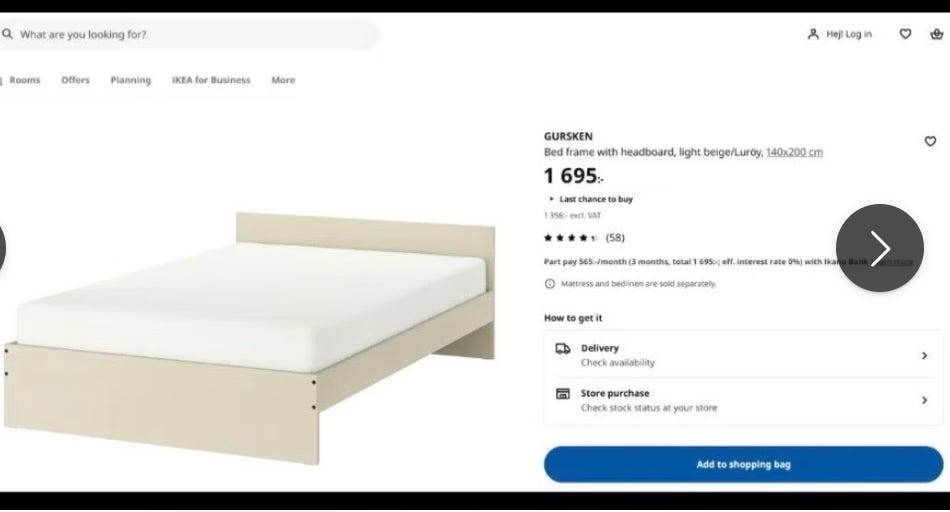Open the Planning menu item
Image resolution: width=950 pixels, height=512 pixels.
point(131,80)
